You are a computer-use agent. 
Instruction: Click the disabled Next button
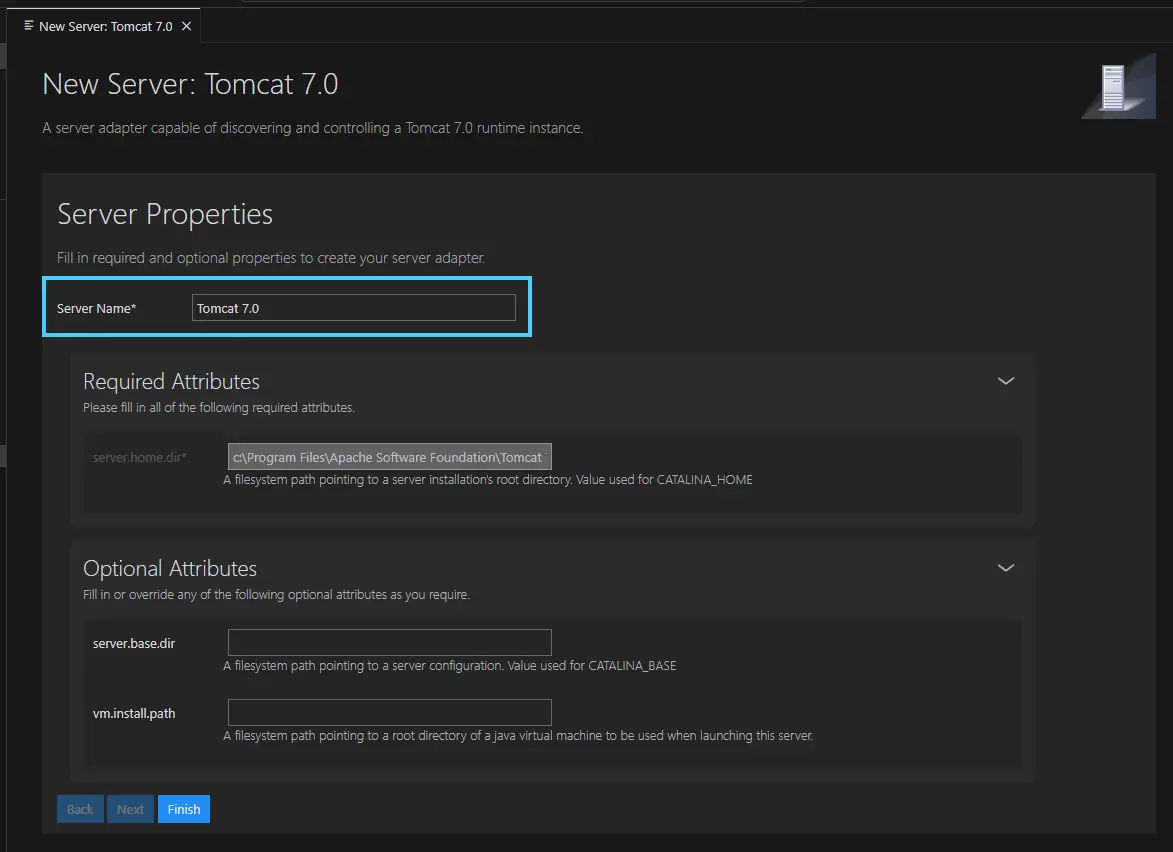click(130, 809)
